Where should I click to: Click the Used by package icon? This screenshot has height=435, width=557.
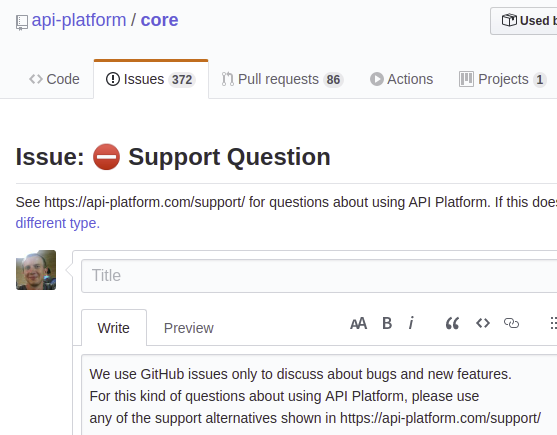(x=509, y=20)
